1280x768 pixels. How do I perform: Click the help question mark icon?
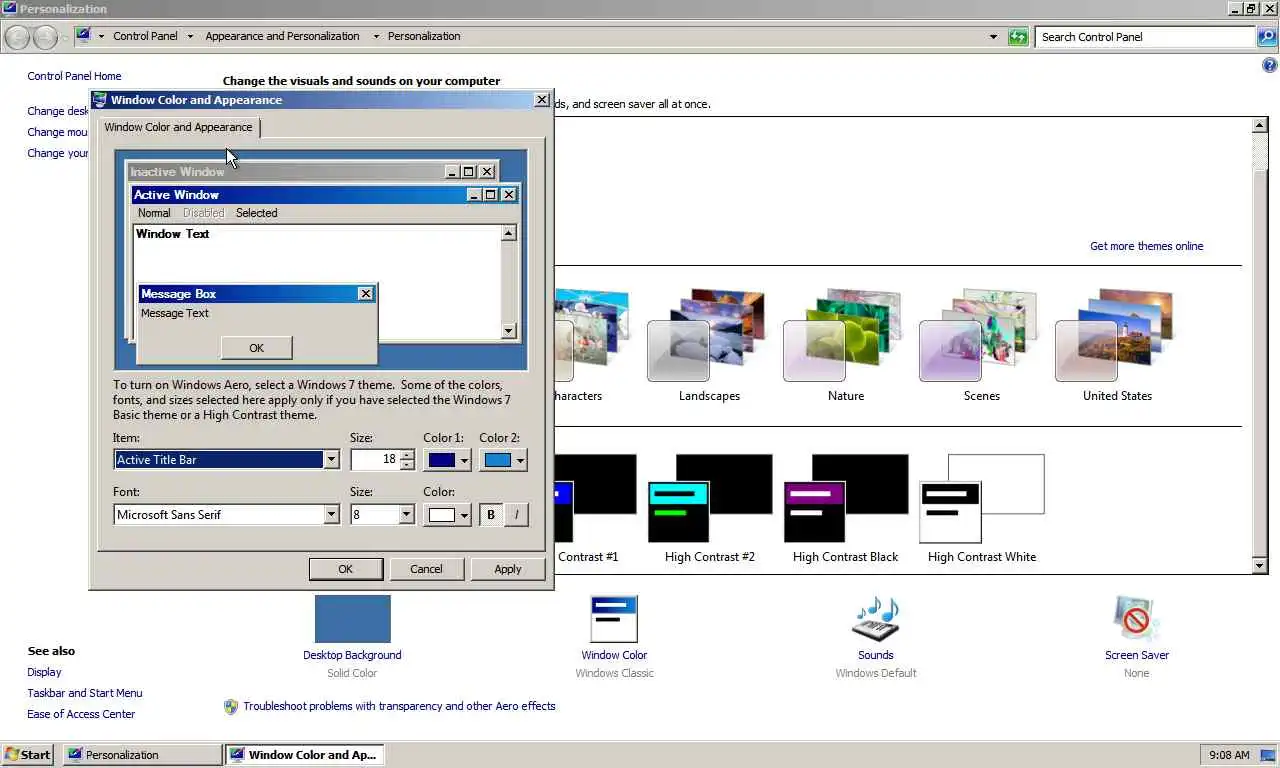point(1270,65)
